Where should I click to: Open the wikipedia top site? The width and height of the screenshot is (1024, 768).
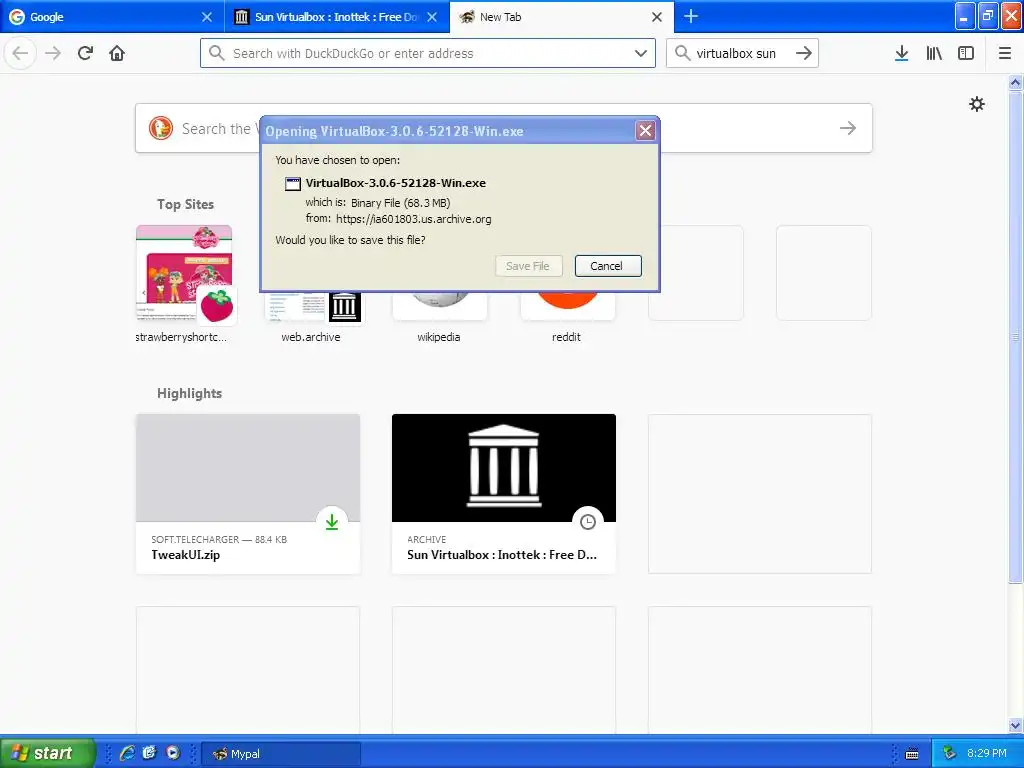pyautogui.click(x=439, y=307)
